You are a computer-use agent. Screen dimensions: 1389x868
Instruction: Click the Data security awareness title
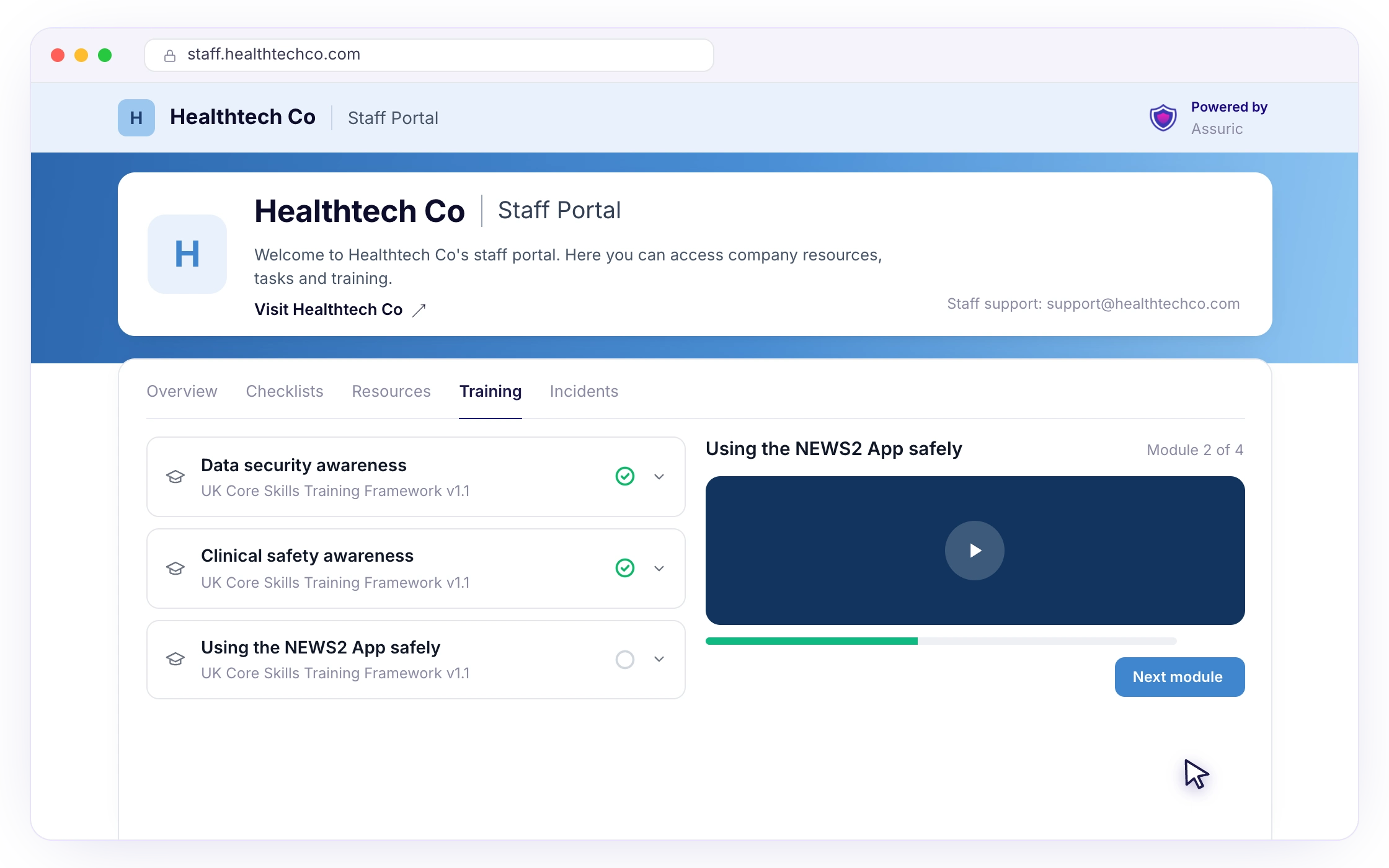(x=304, y=465)
